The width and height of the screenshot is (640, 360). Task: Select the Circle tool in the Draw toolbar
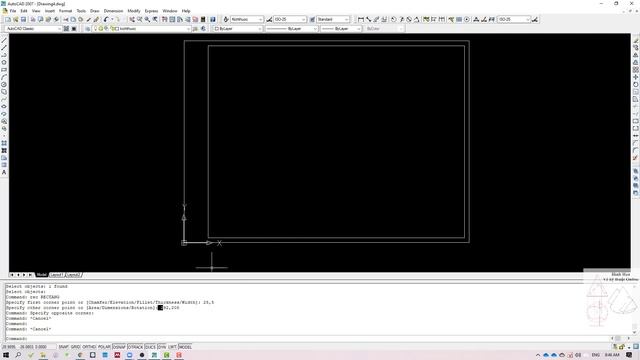4,84
